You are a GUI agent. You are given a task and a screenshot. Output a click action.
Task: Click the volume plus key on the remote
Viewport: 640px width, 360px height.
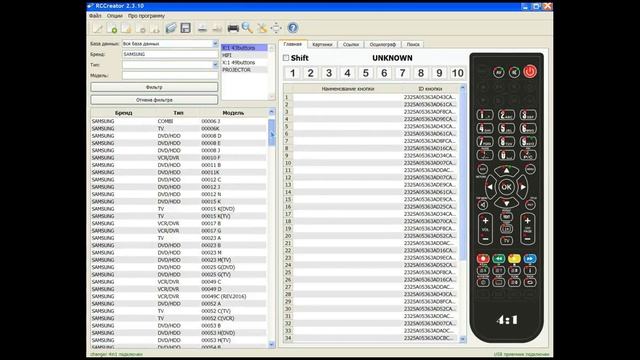(485, 221)
